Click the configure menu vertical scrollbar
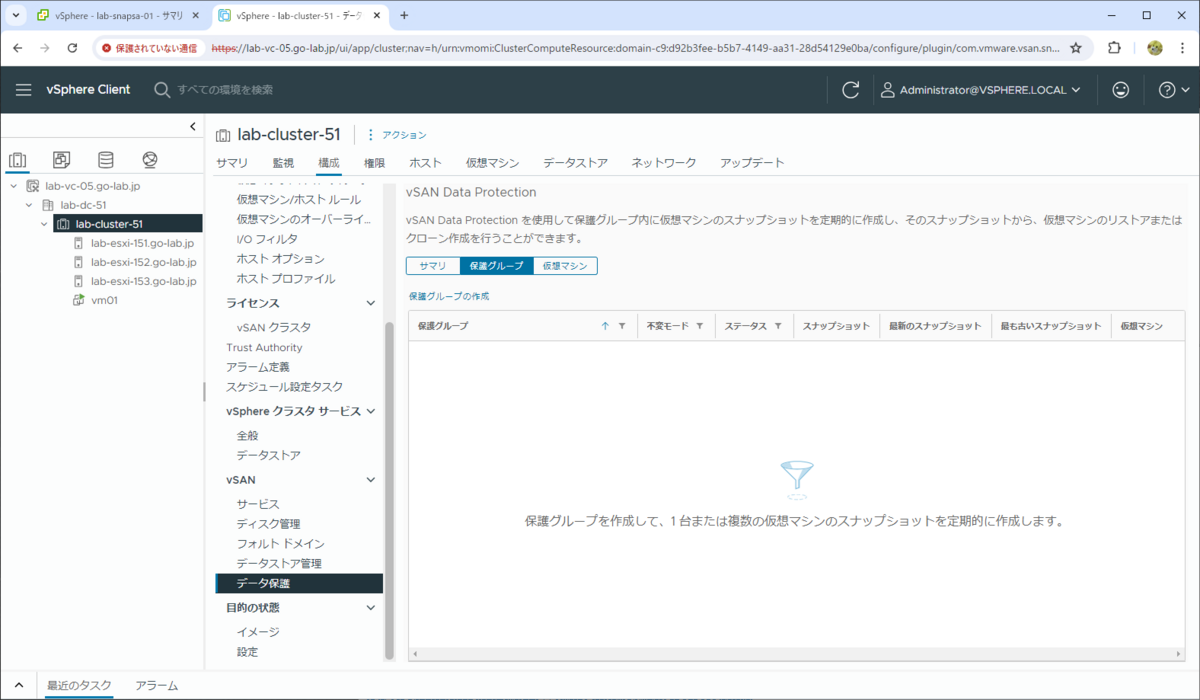Image resolution: width=1200 pixels, height=700 pixels. click(x=390, y=490)
